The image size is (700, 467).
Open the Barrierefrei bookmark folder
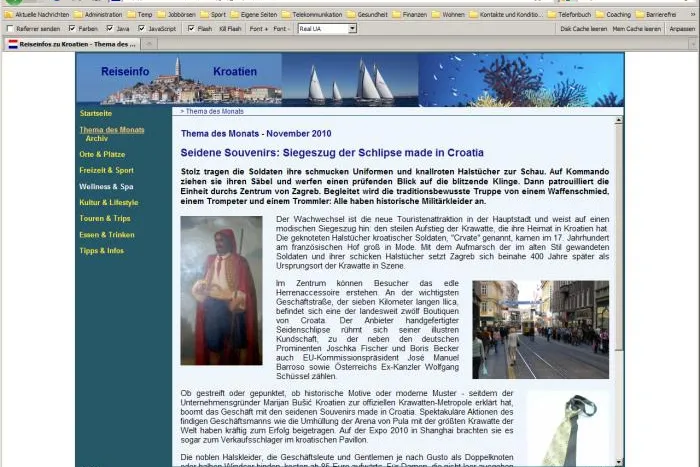pyautogui.click(x=656, y=14)
